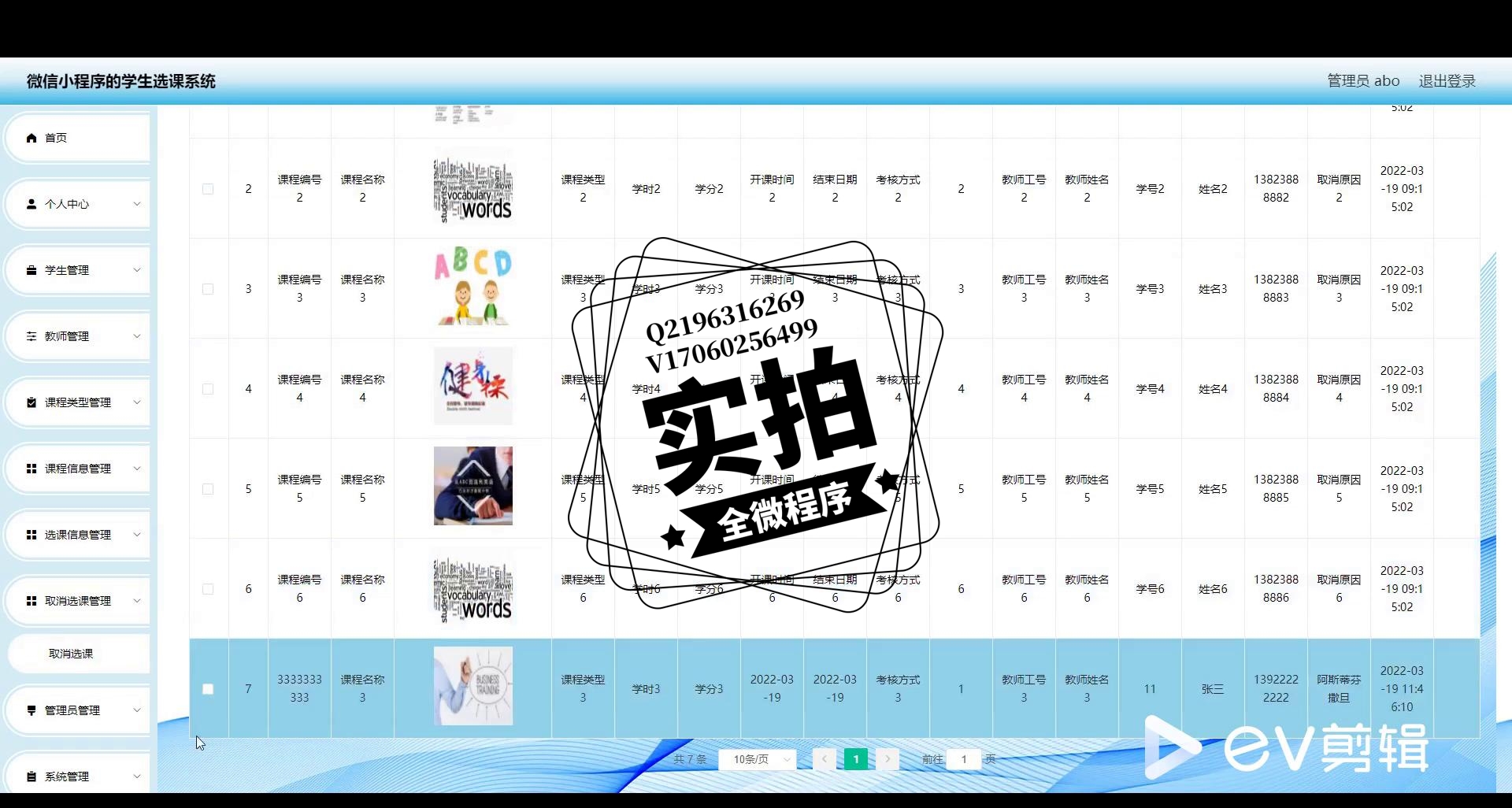Screen dimensions: 1512x808
Task: Click the home icon beside 首页
Action: point(31,138)
